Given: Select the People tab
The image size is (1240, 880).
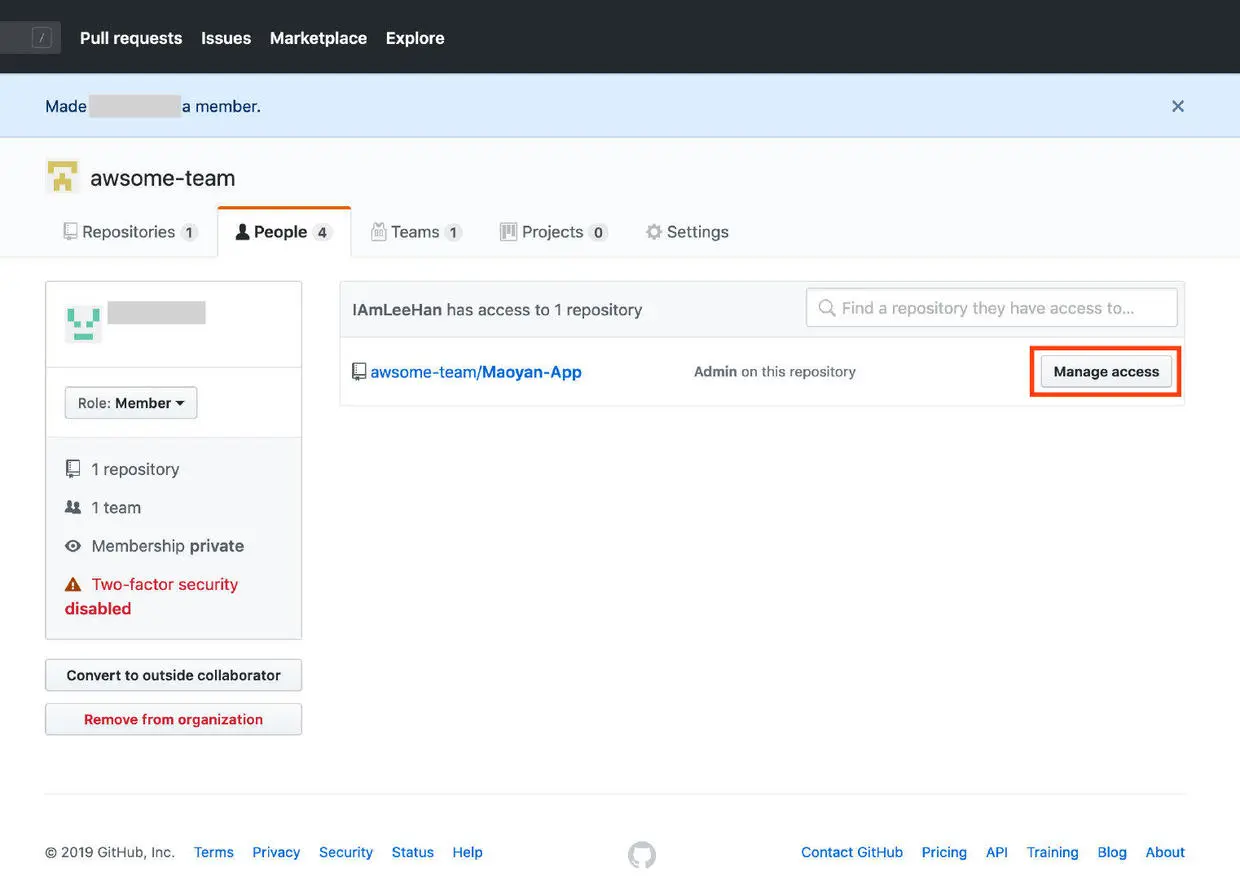Looking at the screenshot, I should (x=284, y=232).
